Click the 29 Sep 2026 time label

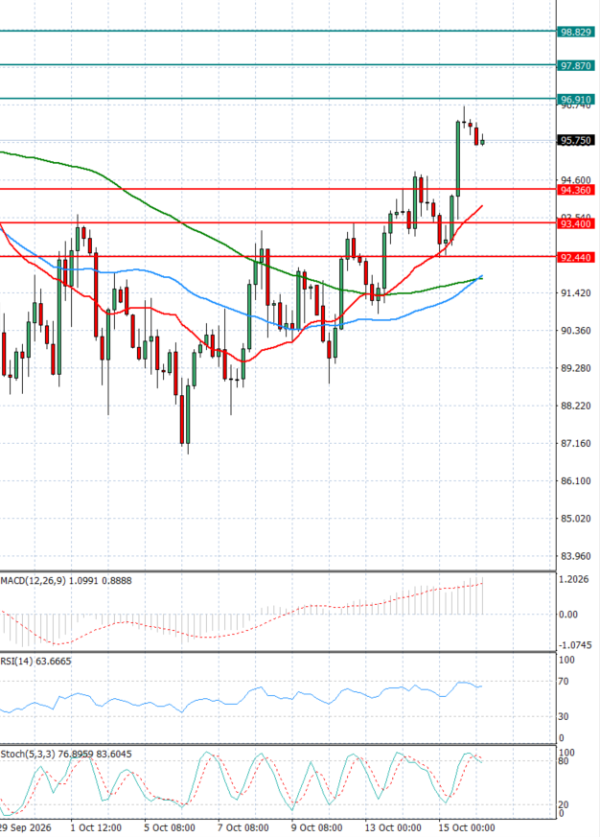point(26,828)
